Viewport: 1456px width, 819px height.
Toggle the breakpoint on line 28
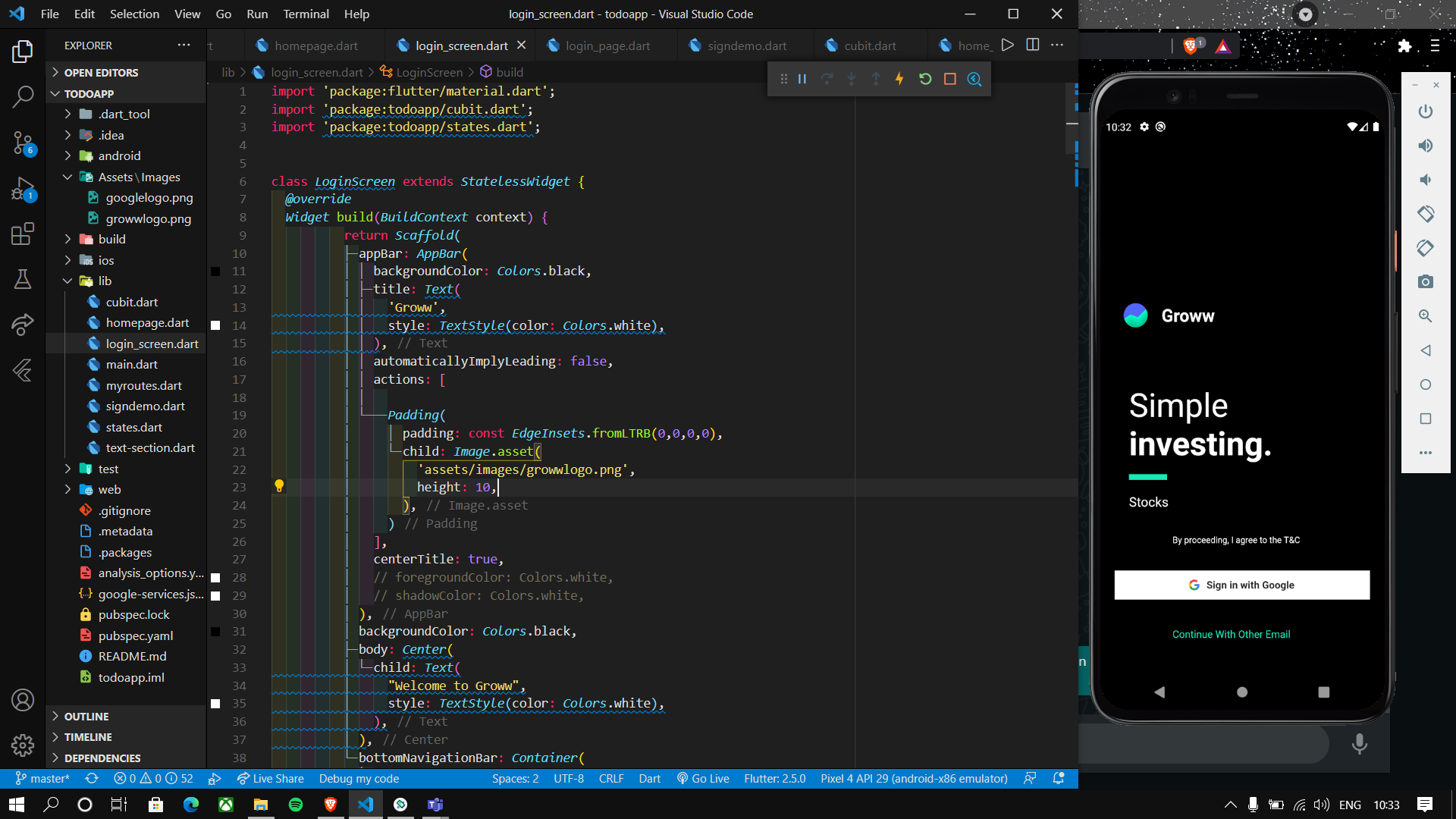[x=215, y=577]
